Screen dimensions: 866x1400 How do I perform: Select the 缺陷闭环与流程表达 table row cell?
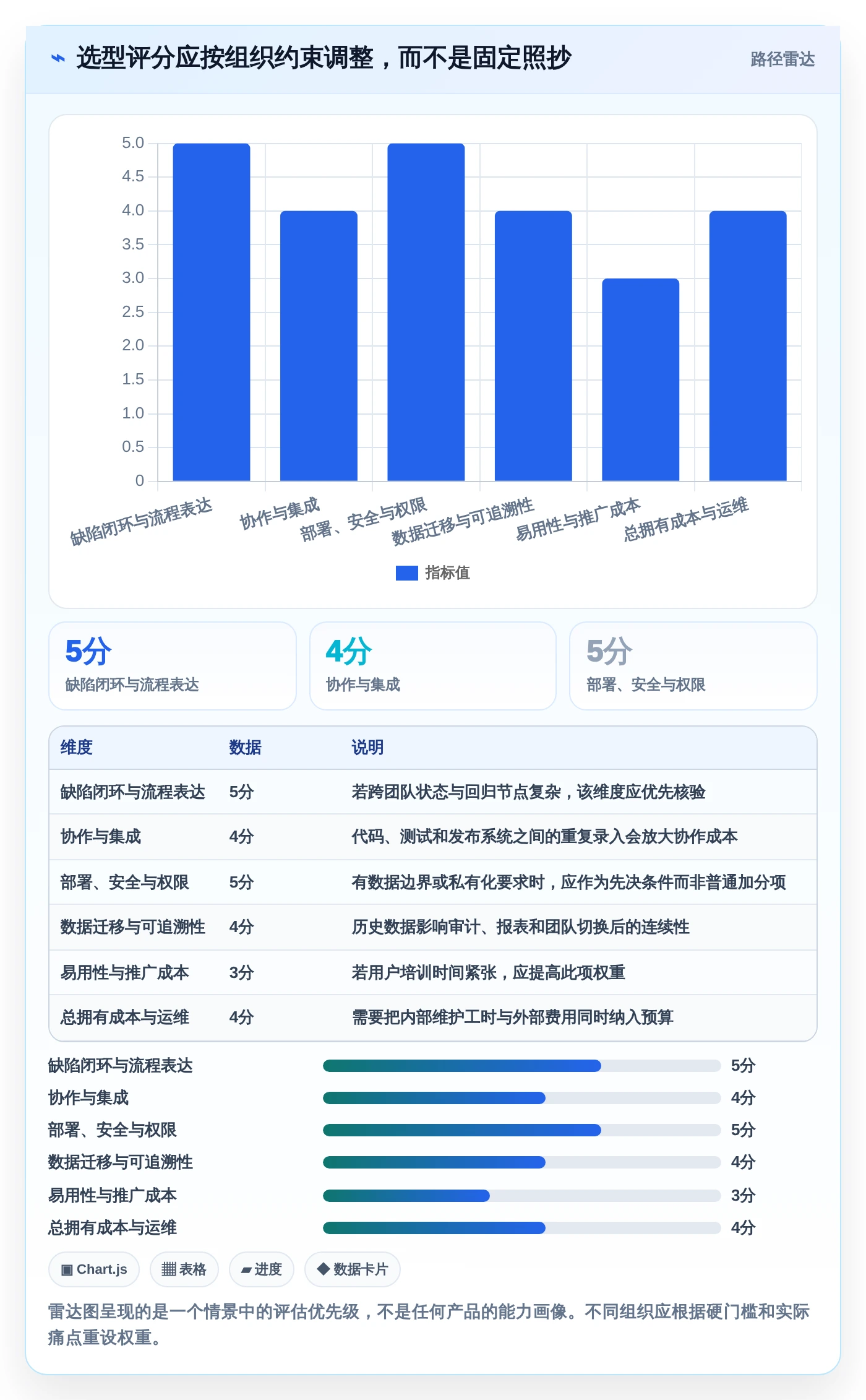132,792
